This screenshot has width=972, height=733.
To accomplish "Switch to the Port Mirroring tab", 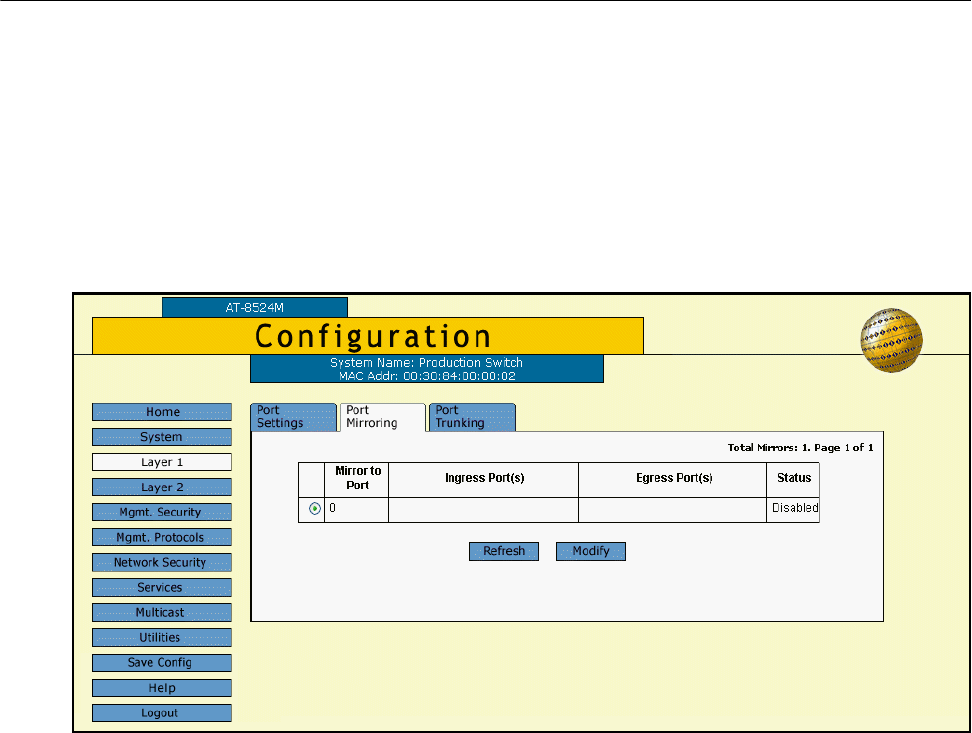I will click(x=382, y=417).
